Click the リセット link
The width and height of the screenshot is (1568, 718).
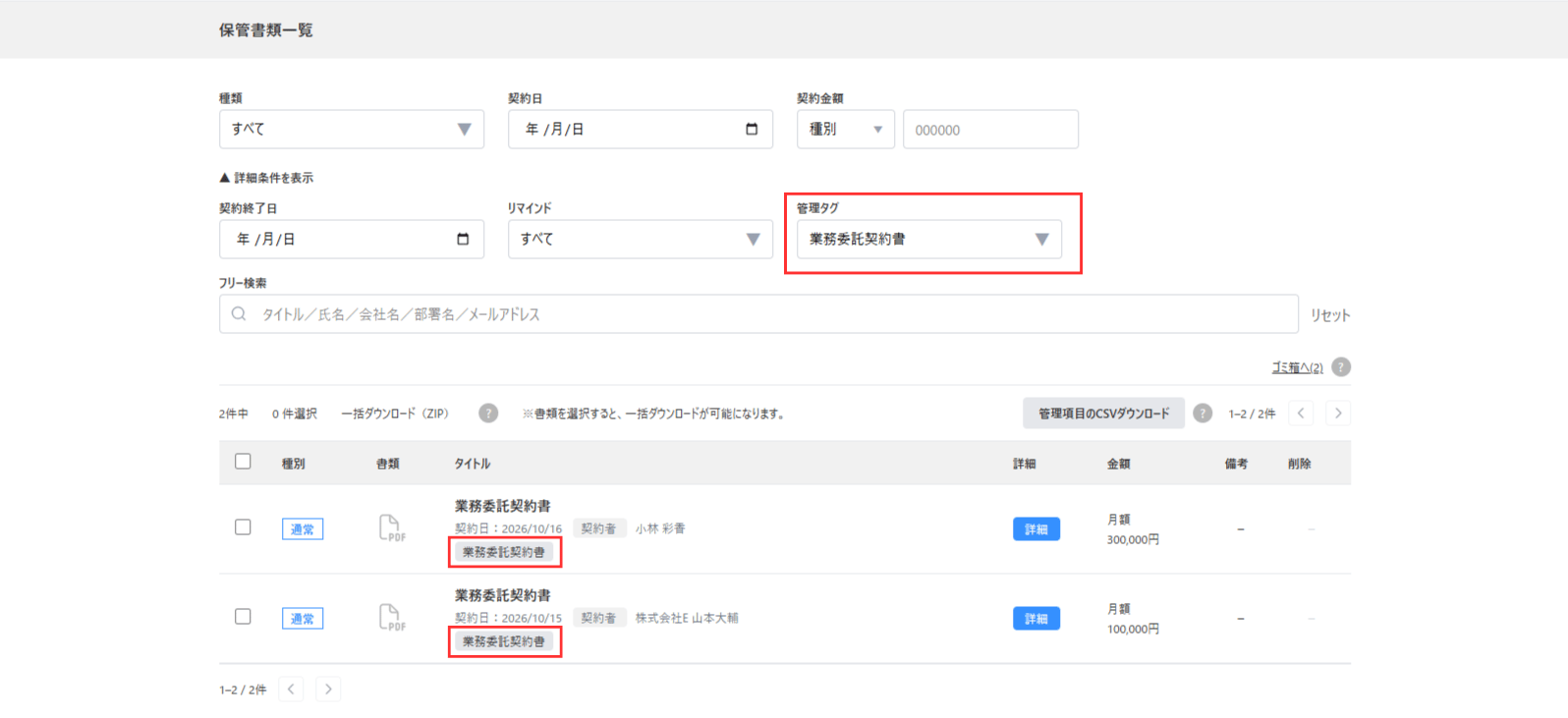[1330, 315]
